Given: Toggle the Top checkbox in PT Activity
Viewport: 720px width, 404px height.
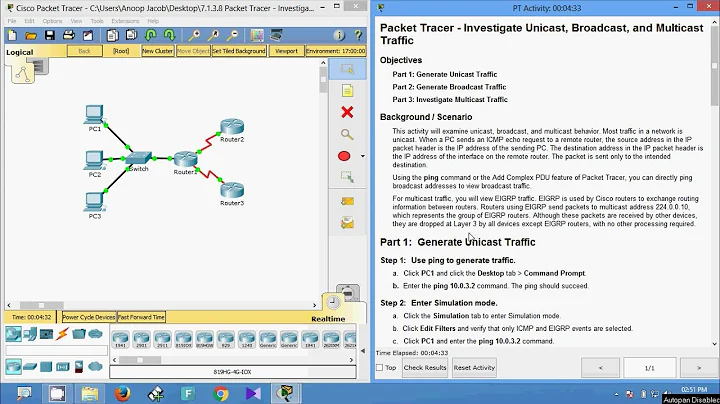Looking at the screenshot, I should (379, 368).
